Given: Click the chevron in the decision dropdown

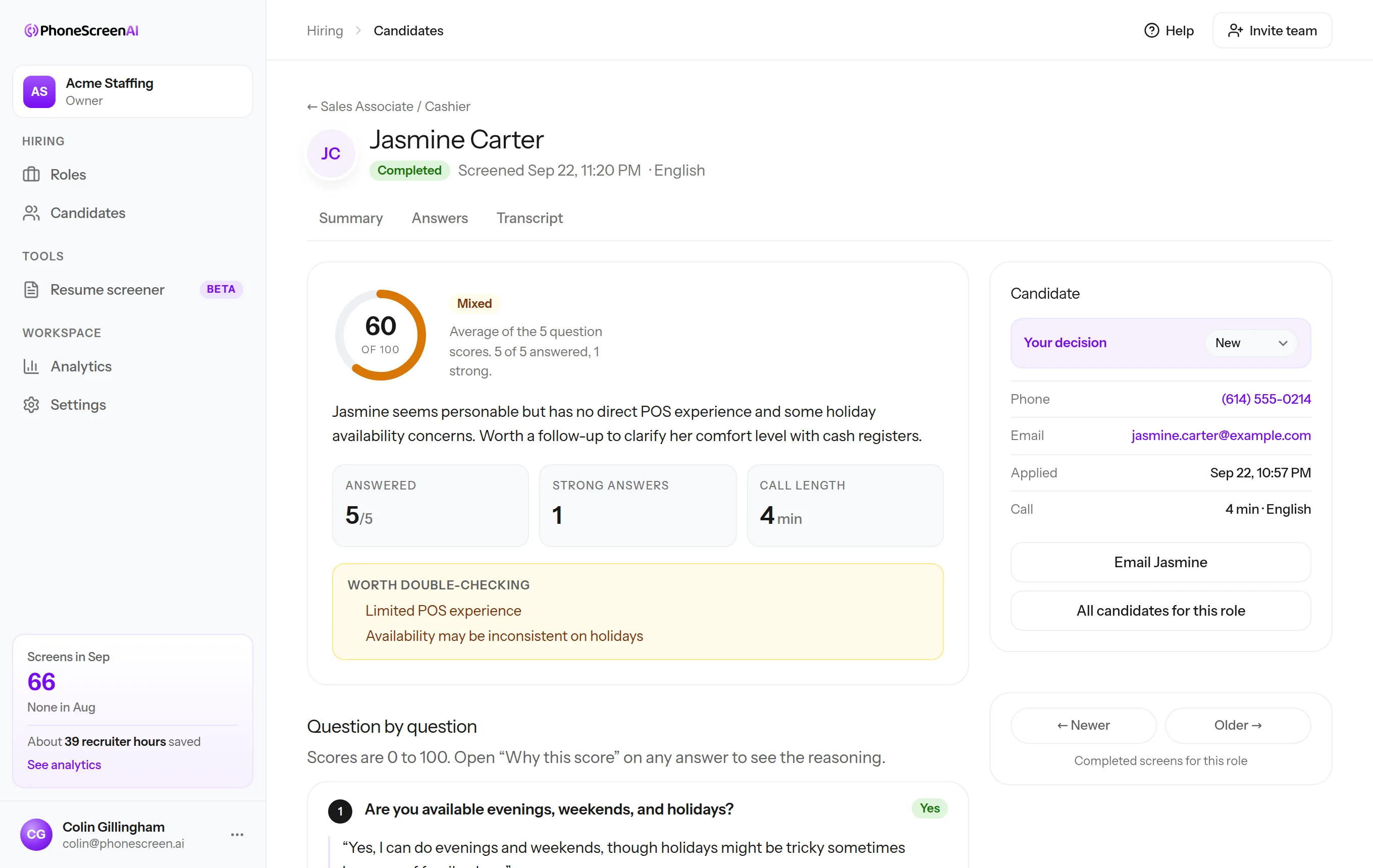Looking at the screenshot, I should [1283, 343].
